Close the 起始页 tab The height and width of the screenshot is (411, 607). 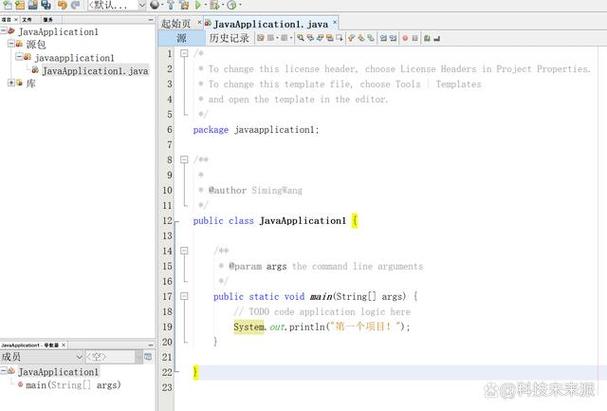199,22
